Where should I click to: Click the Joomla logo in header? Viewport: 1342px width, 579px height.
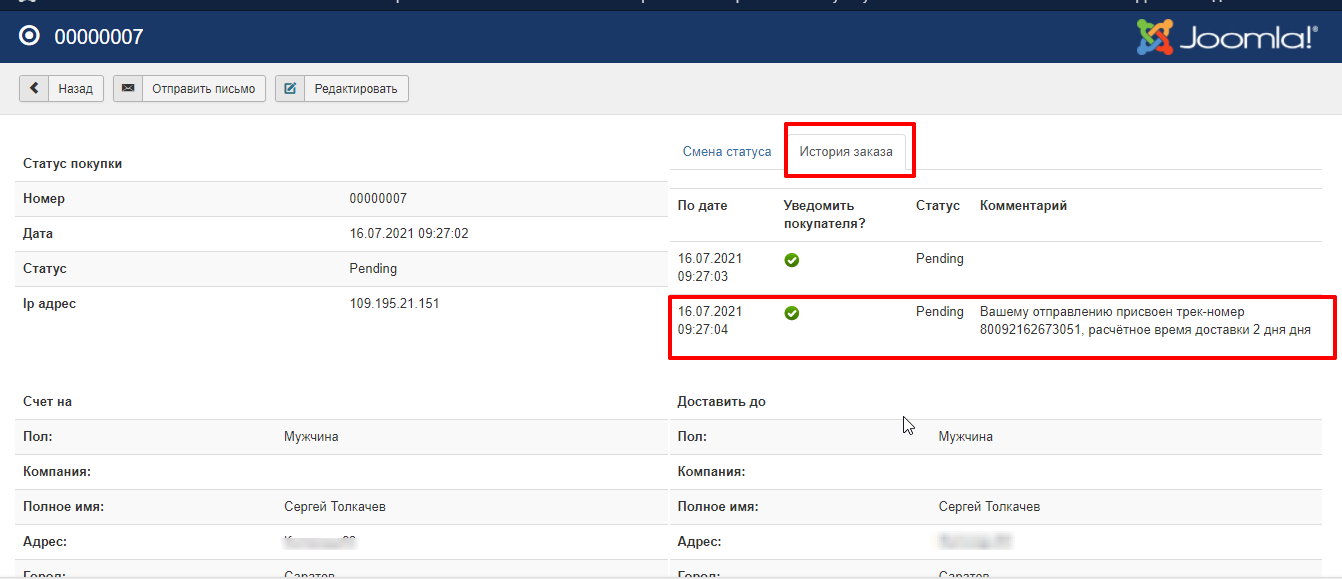click(1226, 38)
